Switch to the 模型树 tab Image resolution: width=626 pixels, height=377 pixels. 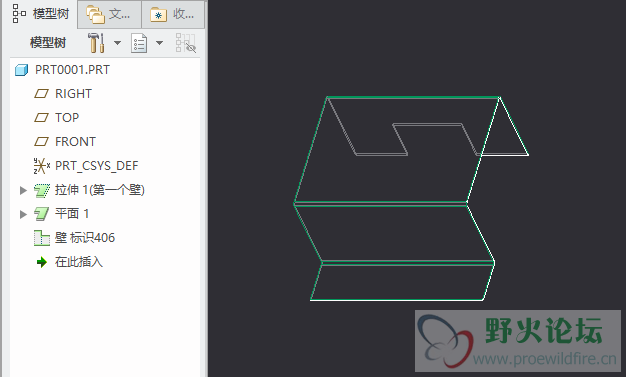tap(41, 14)
